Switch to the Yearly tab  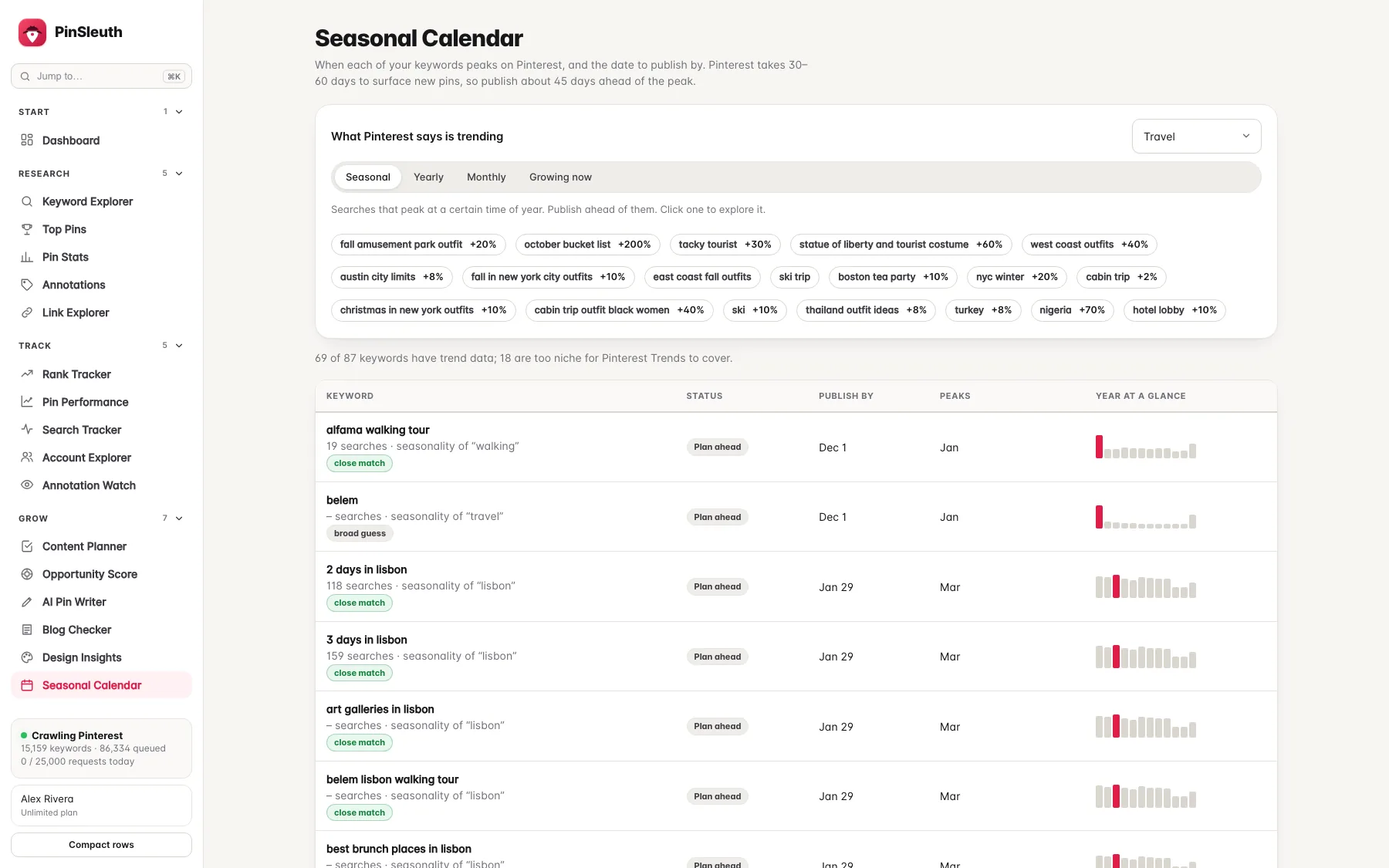tap(428, 177)
